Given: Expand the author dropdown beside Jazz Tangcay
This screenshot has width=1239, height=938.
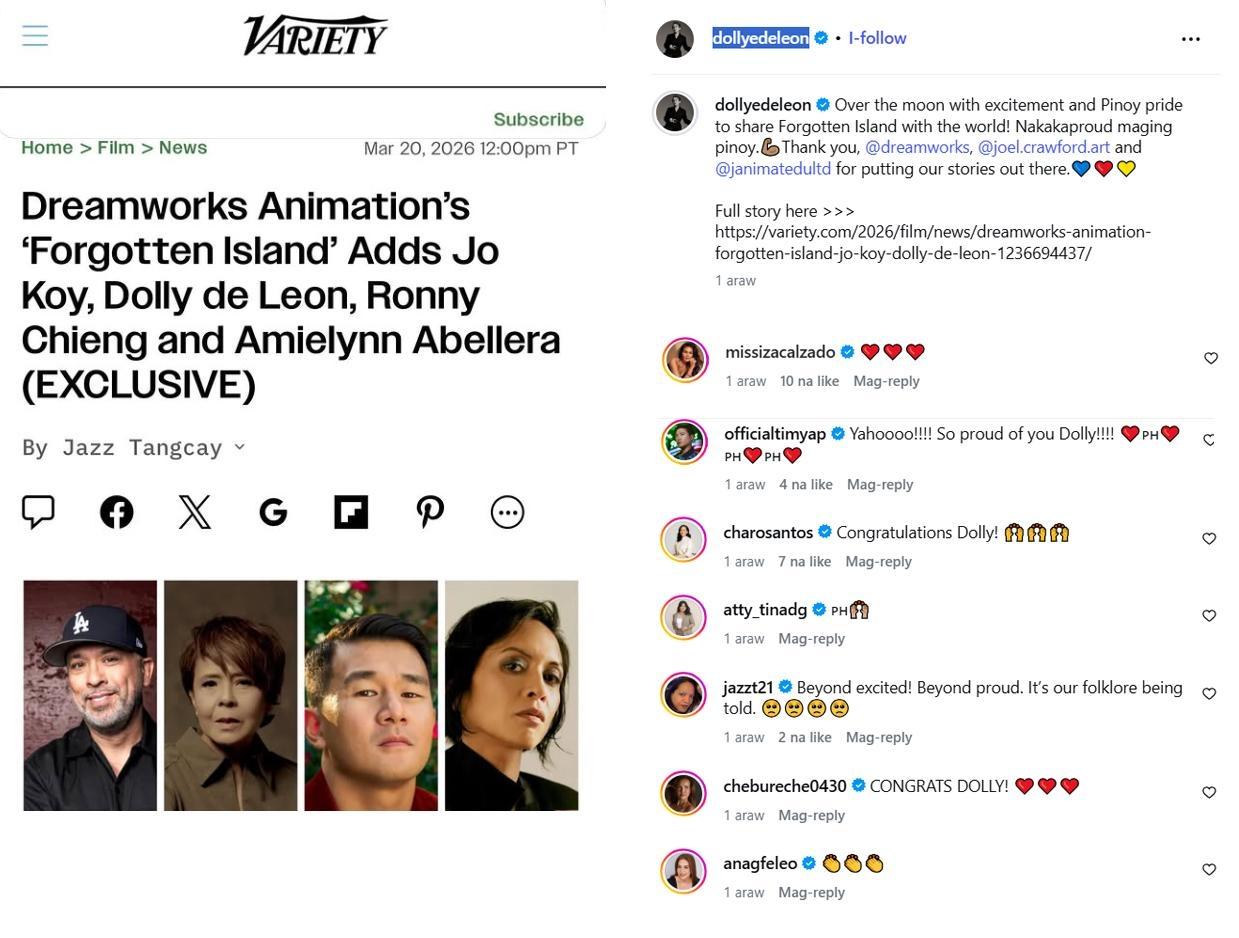Looking at the screenshot, I should tap(239, 447).
